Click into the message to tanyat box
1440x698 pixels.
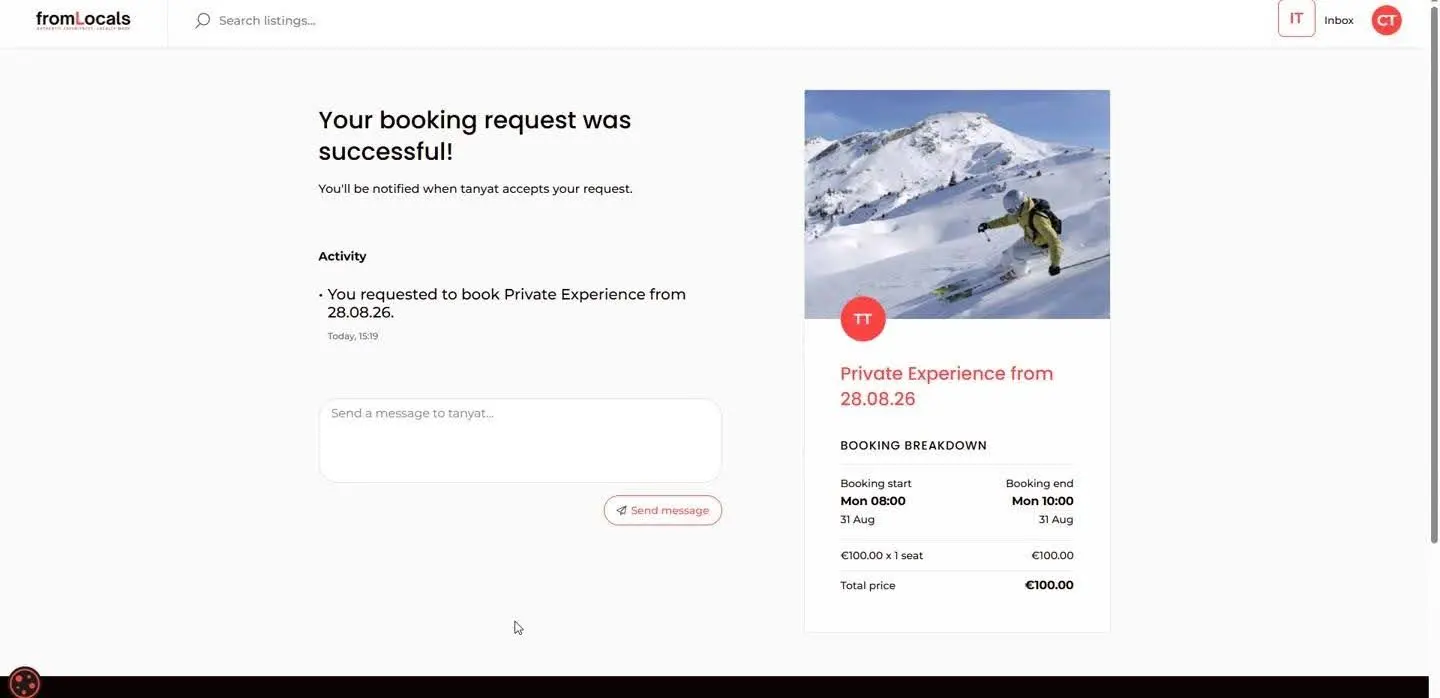[520, 440]
